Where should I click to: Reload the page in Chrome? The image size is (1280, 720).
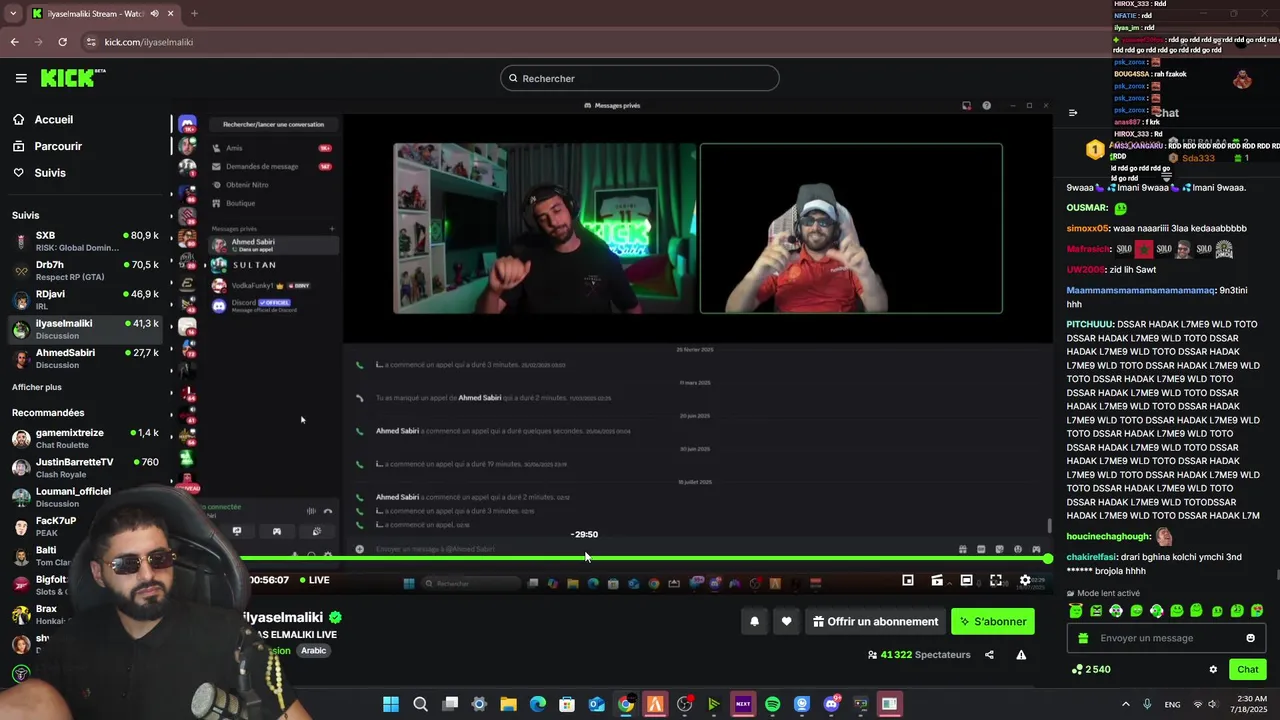(62, 42)
